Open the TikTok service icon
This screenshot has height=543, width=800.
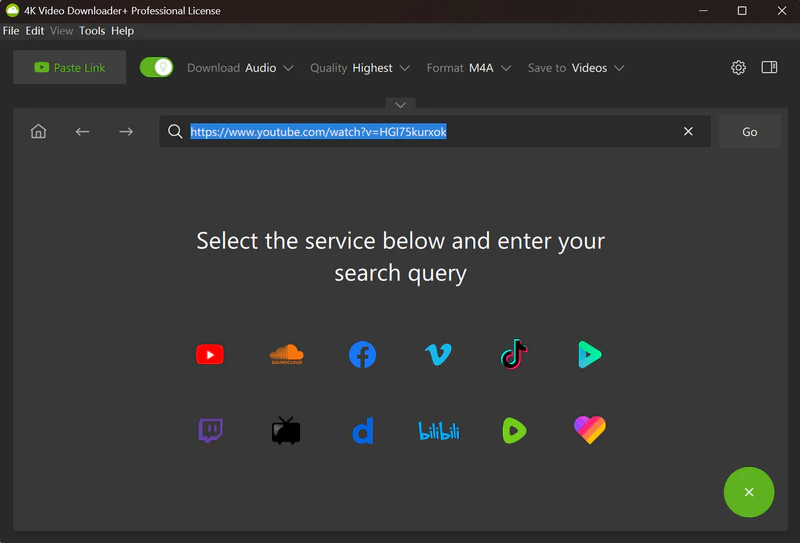(514, 354)
